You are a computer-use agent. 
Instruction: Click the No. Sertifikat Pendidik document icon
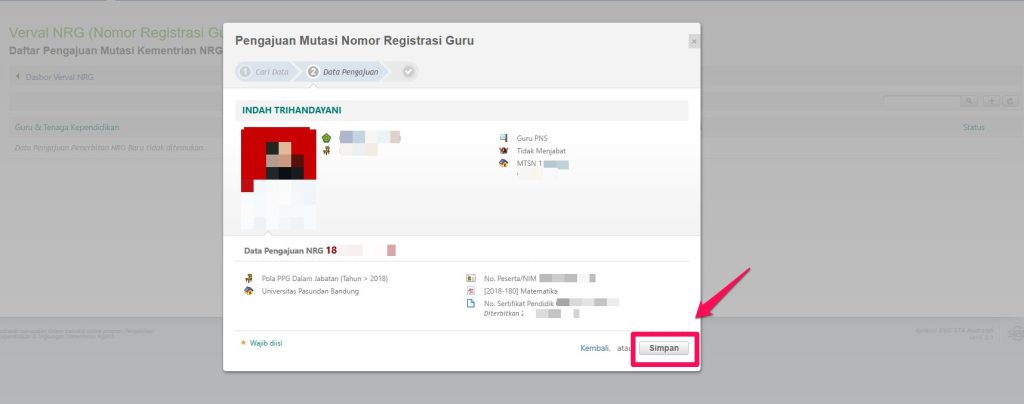point(471,304)
